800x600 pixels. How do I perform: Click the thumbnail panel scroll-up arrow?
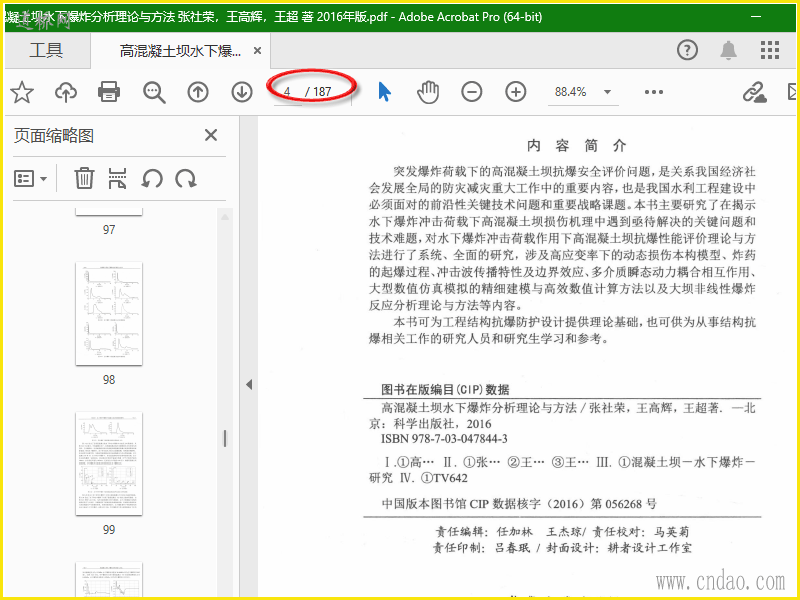click(x=224, y=216)
